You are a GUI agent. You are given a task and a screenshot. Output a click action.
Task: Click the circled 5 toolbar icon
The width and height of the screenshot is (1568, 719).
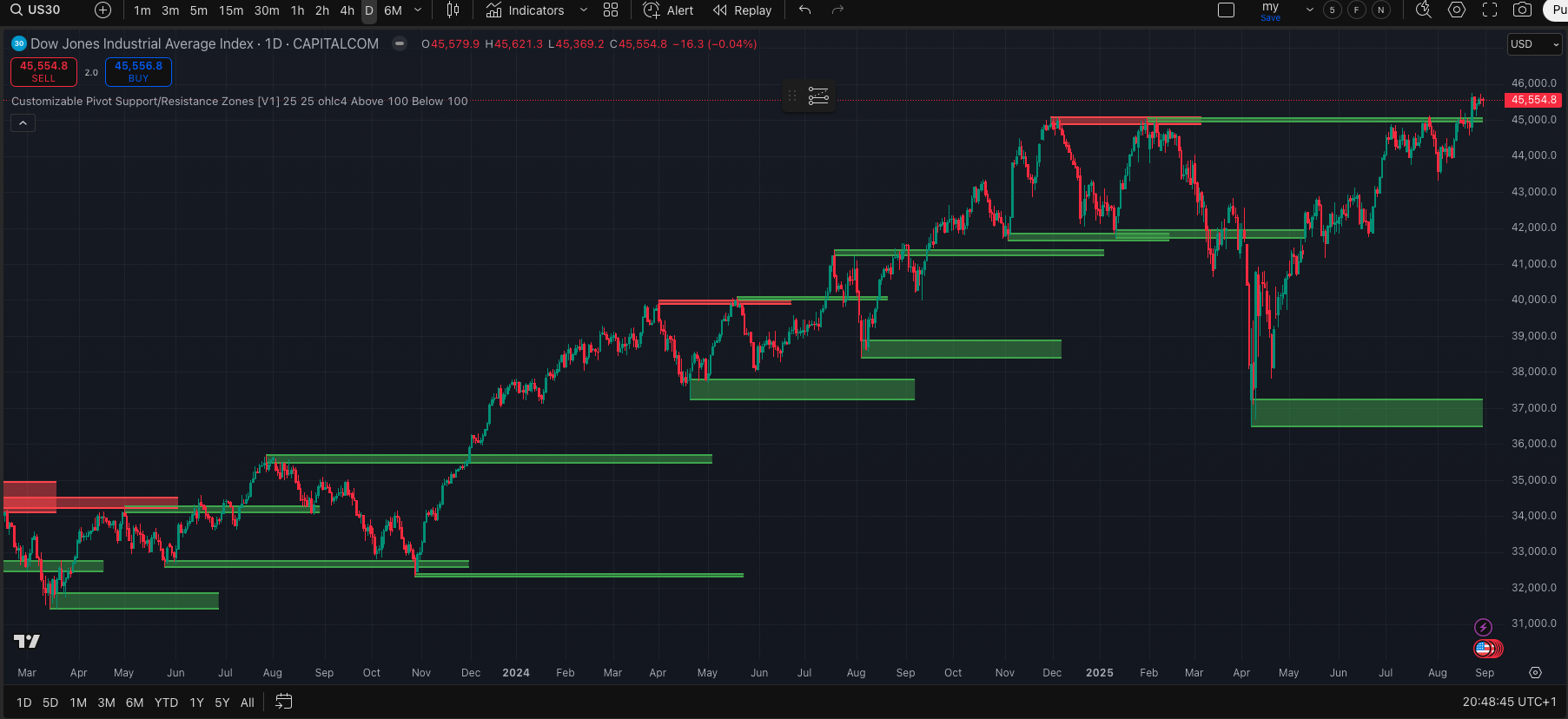[1333, 10]
